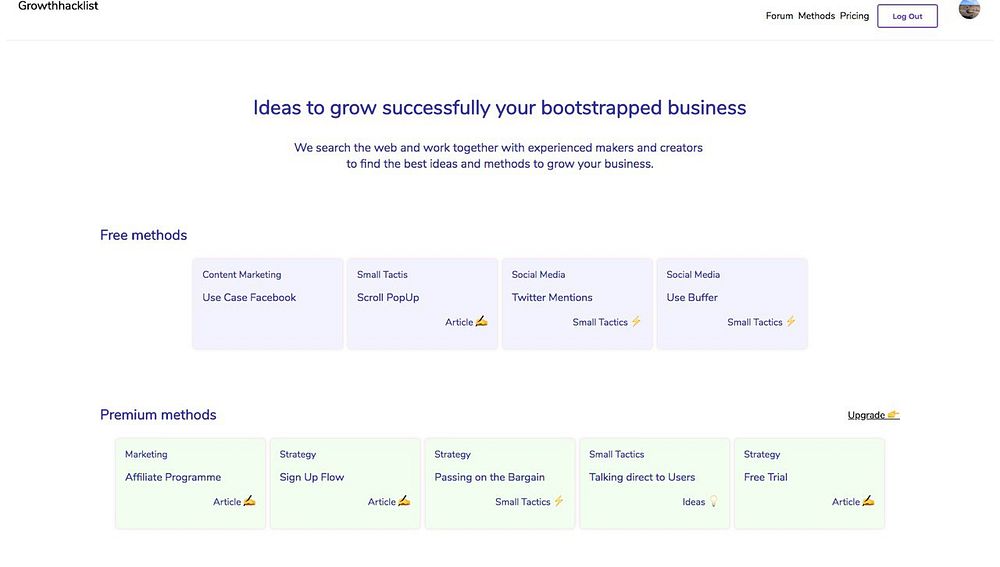Click the writing hand icon on Free Trial card
Image resolution: width=1000 pixels, height=567 pixels.
tap(868, 502)
